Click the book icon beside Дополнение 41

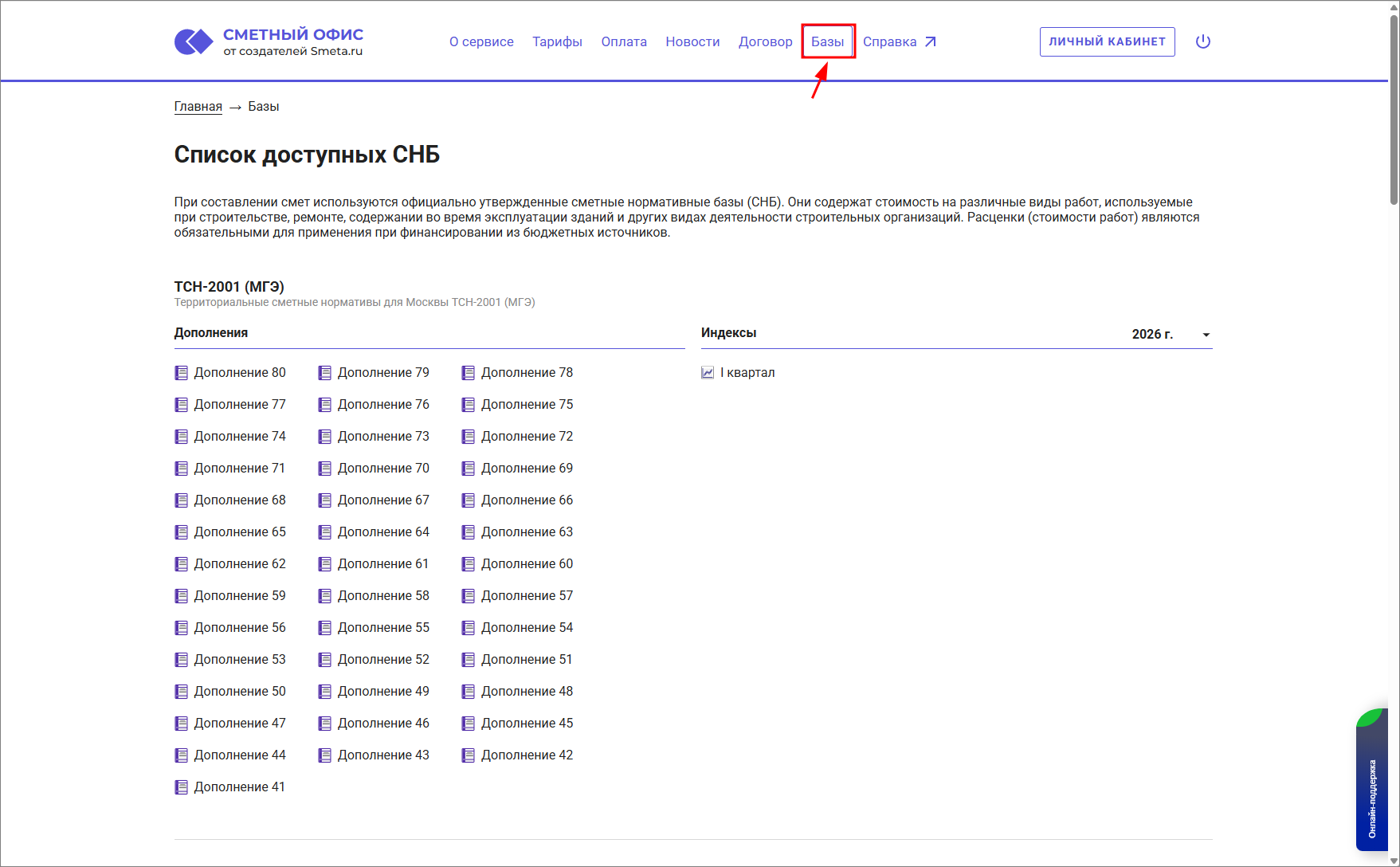coord(182,787)
